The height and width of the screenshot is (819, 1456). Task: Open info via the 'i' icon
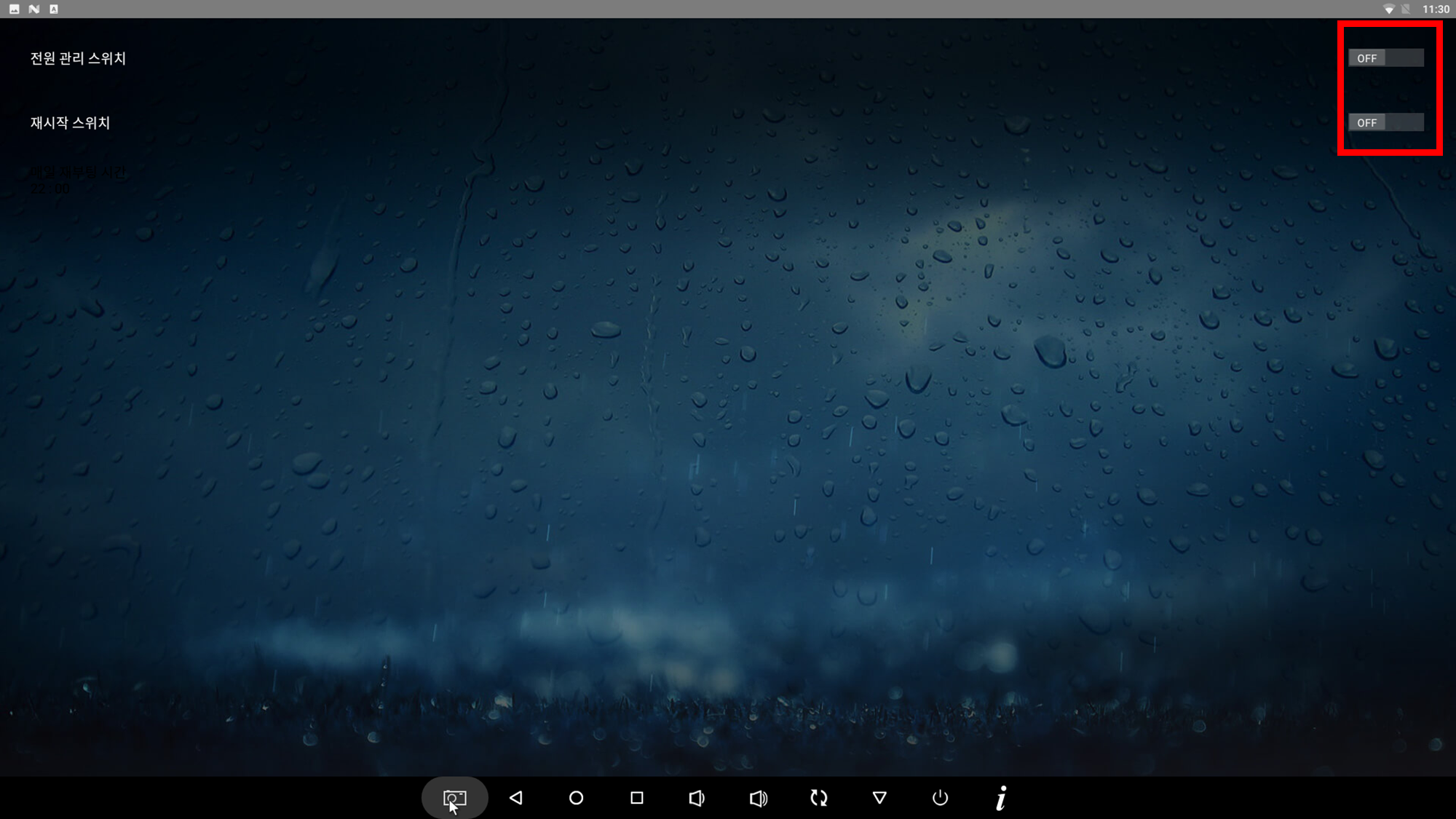[x=1001, y=798]
